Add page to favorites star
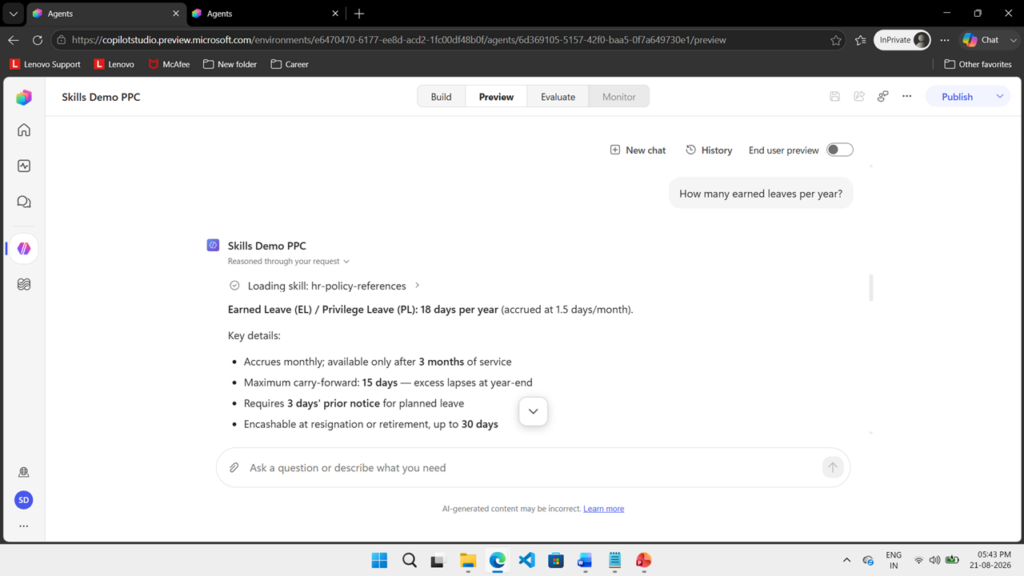This screenshot has width=1024, height=576. (836, 40)
